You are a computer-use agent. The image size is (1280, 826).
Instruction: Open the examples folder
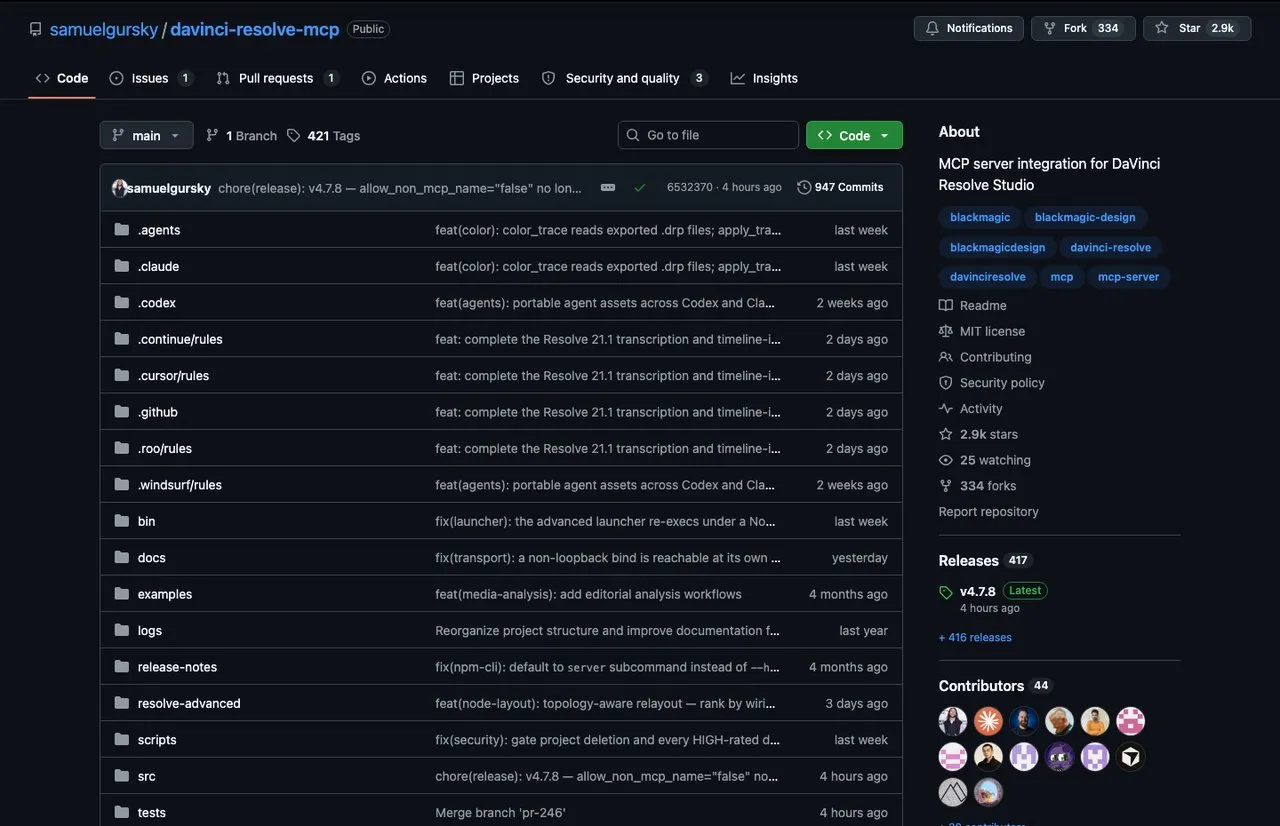tap(165, 594)
